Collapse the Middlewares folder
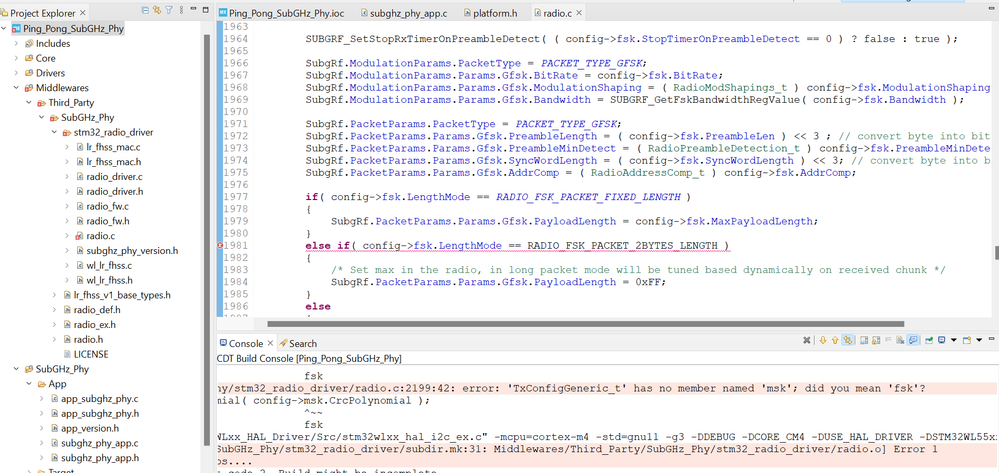999x473 pixels. (17, 88)
